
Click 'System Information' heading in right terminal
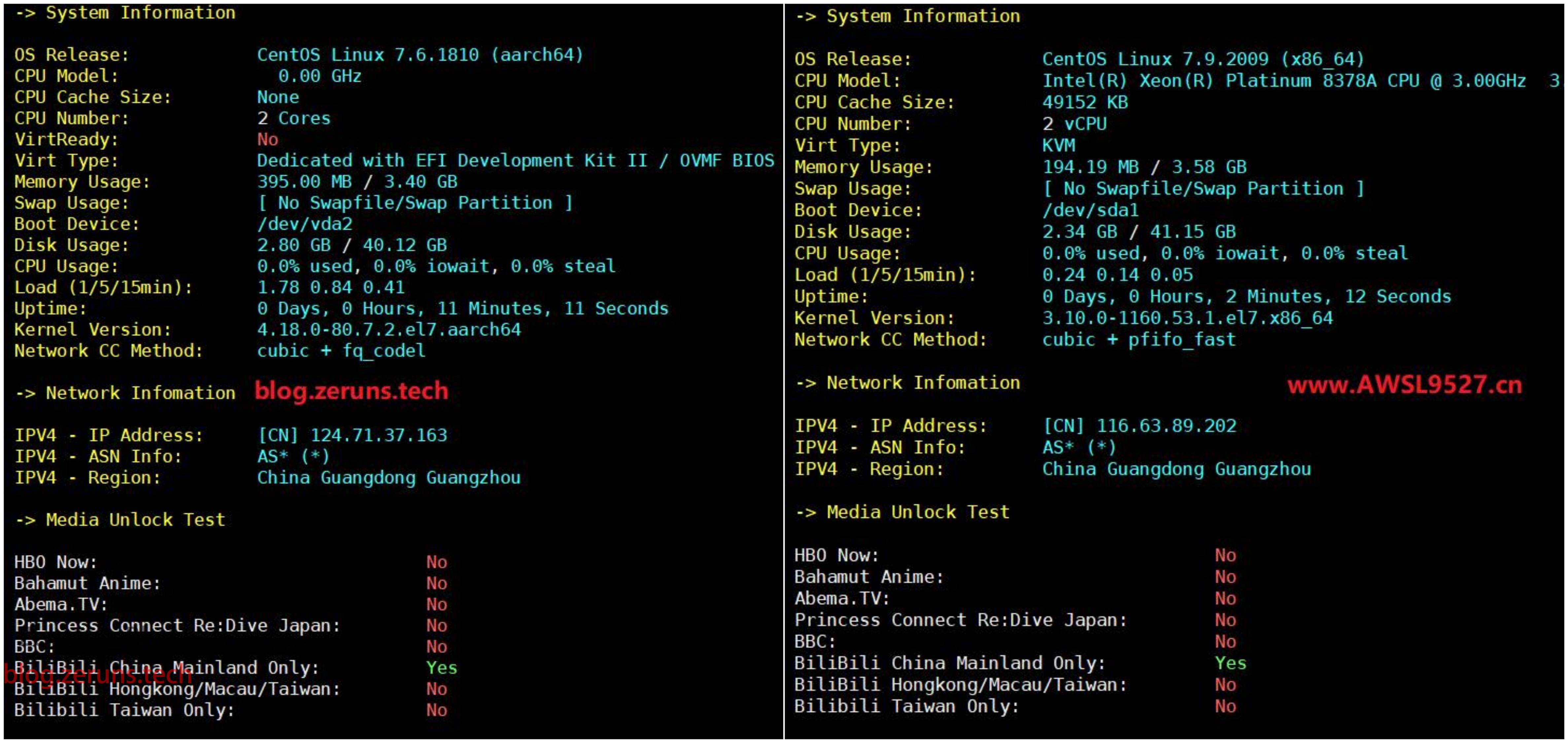tap(923, 16)
